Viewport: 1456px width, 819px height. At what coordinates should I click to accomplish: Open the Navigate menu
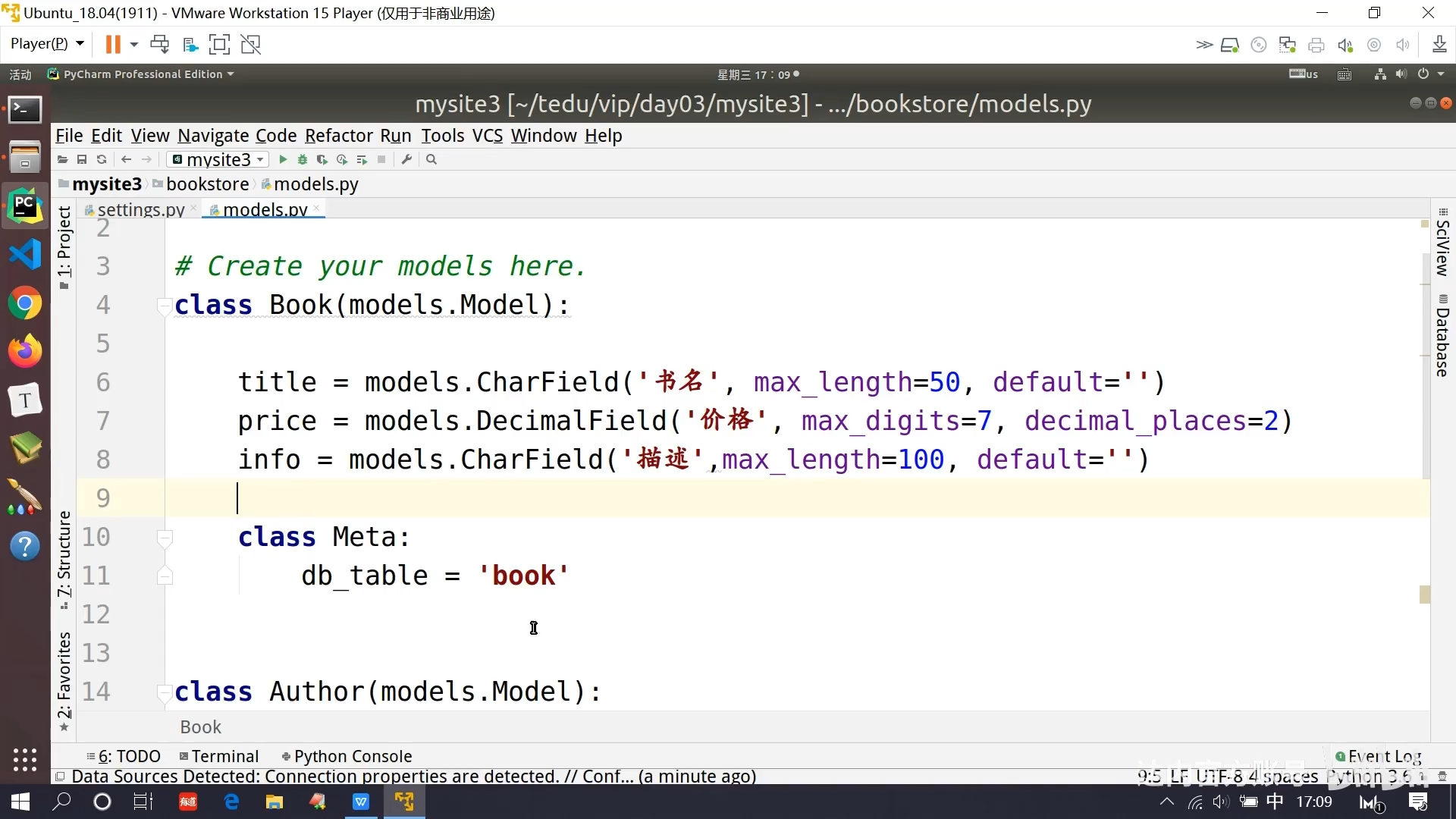tap(213, 136)
